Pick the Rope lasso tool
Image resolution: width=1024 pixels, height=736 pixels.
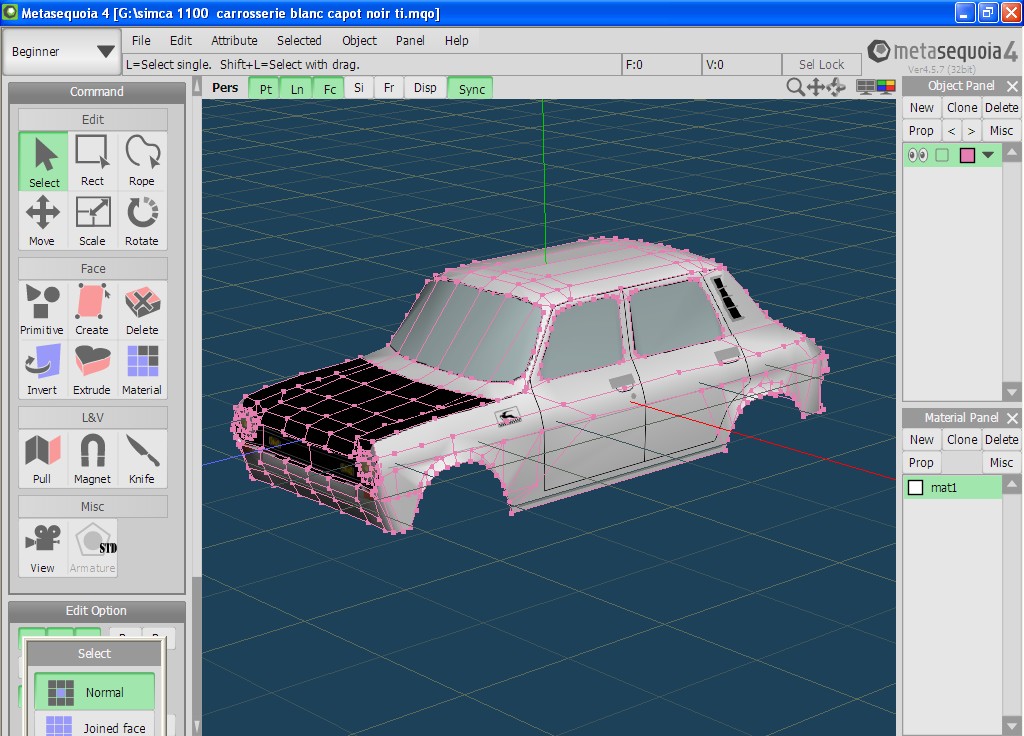point(142,161)
